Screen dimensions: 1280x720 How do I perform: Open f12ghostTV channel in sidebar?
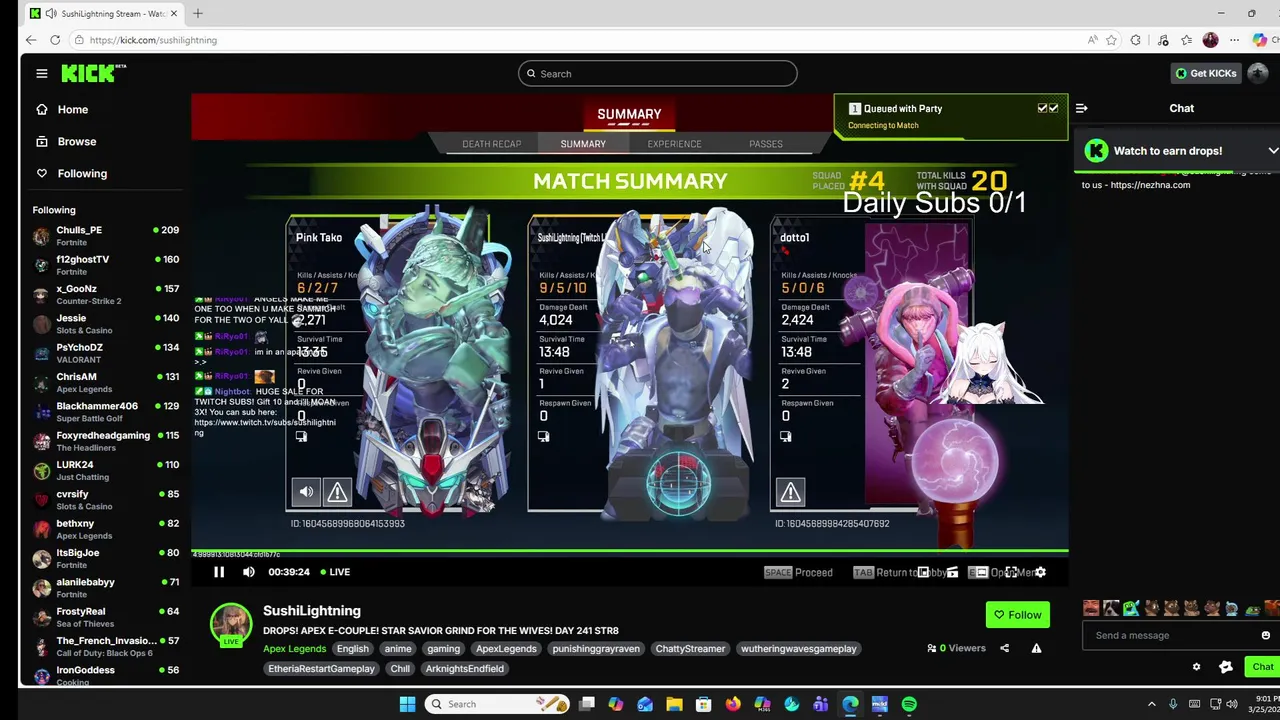point(105,265)
